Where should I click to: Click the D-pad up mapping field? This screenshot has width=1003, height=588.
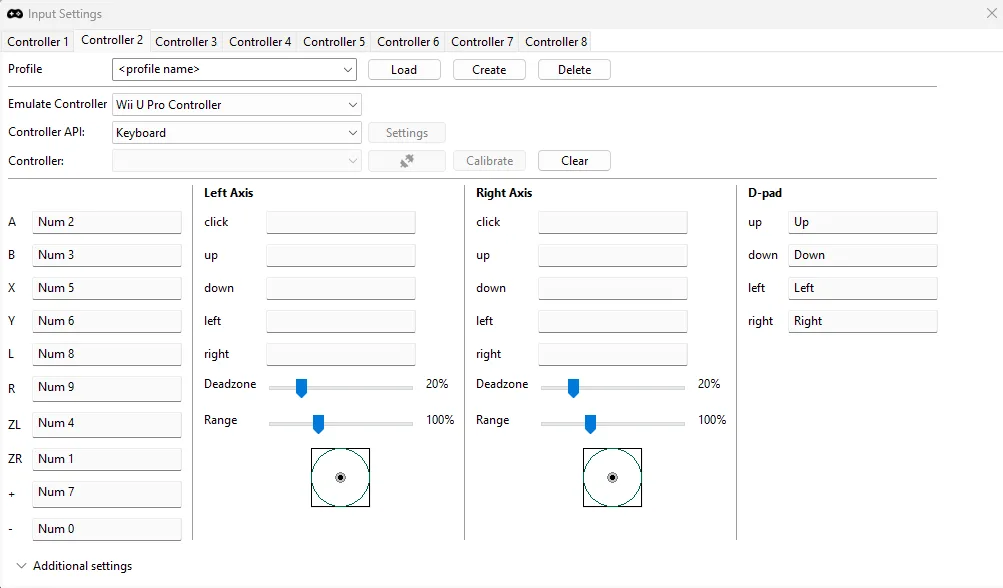pyautogui.click(x=862, y=222)
